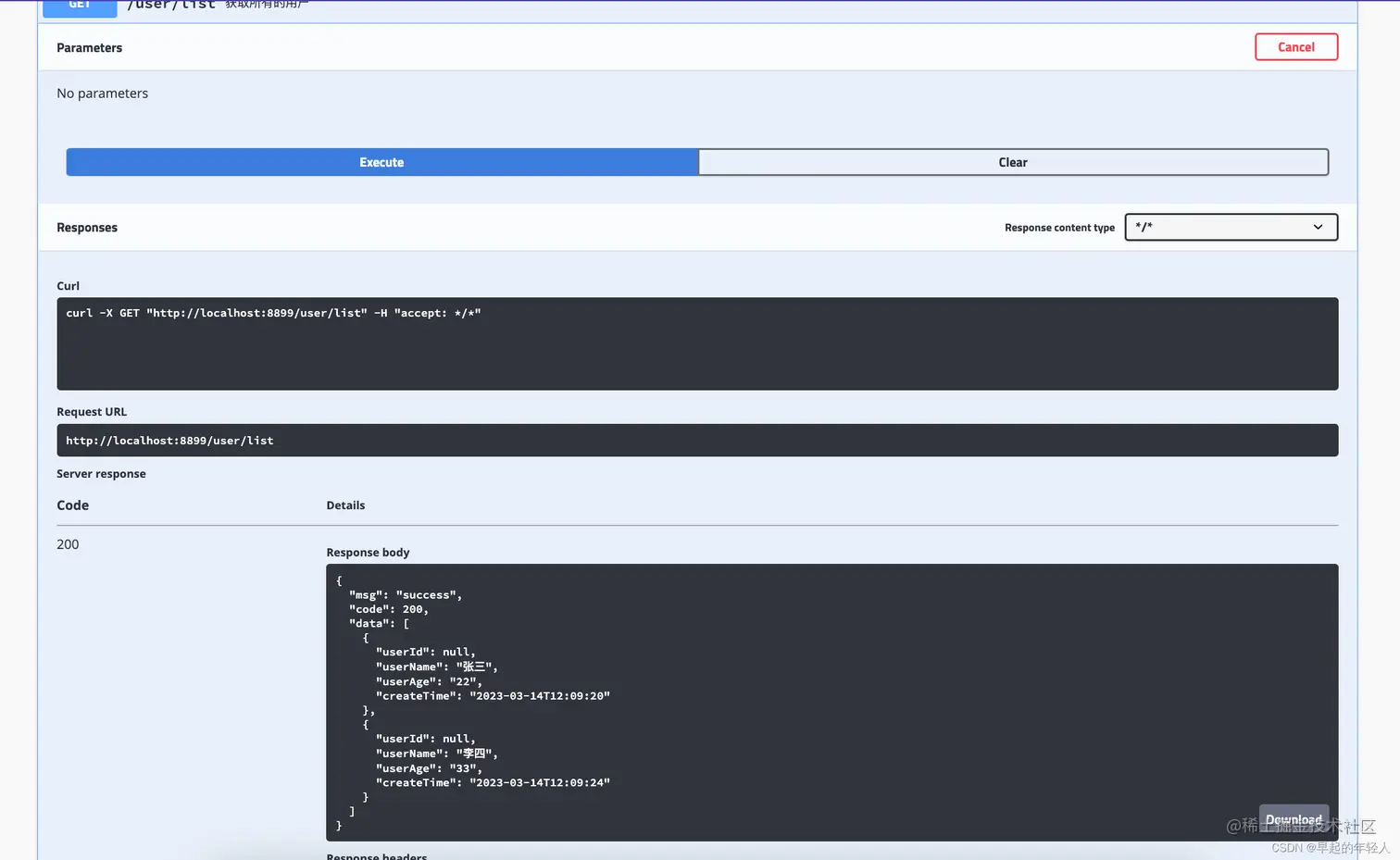Click the "No parameters" text

(x=102, y=93)
